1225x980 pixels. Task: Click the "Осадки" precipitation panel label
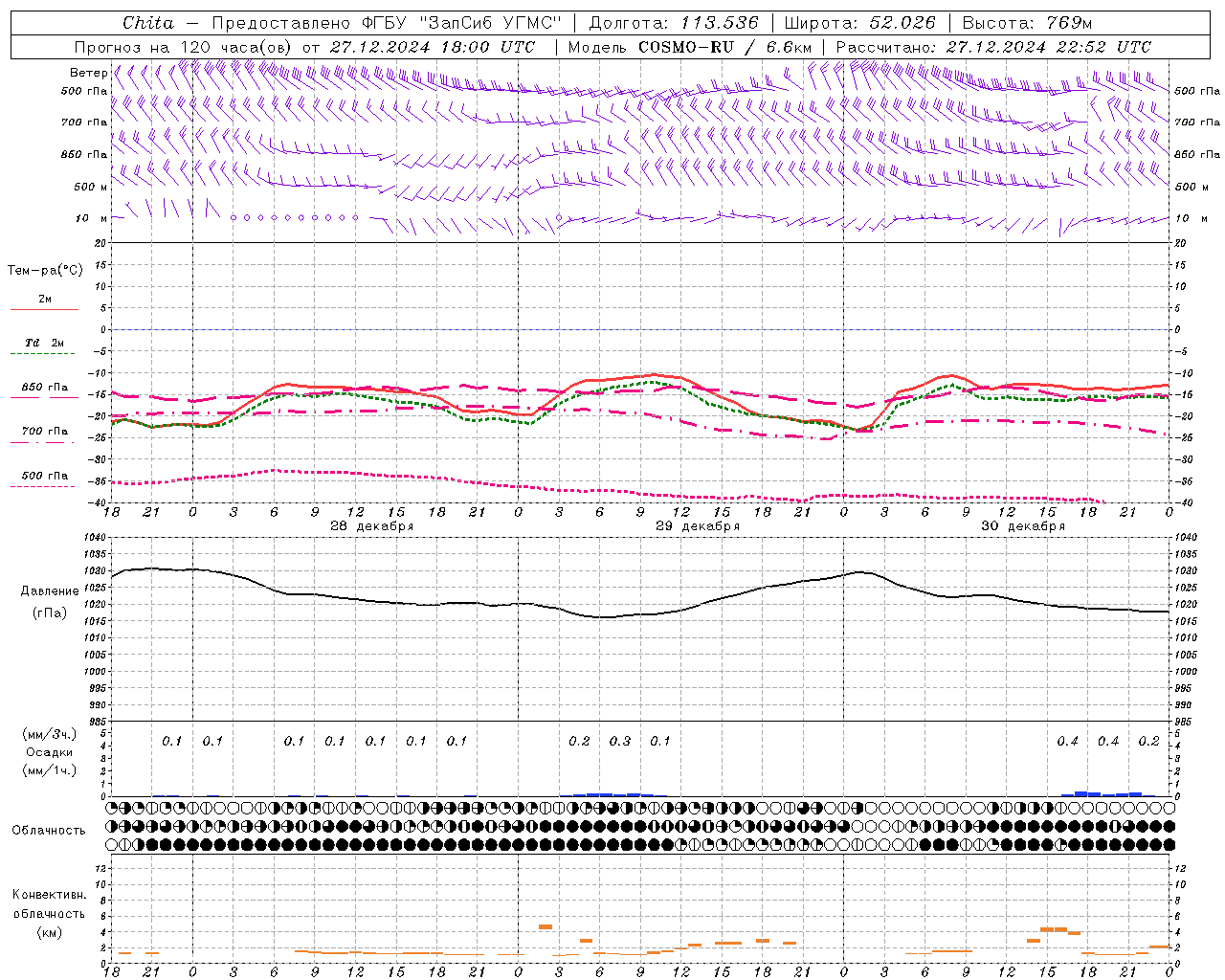pyautogui.click(x=49, y=752)
